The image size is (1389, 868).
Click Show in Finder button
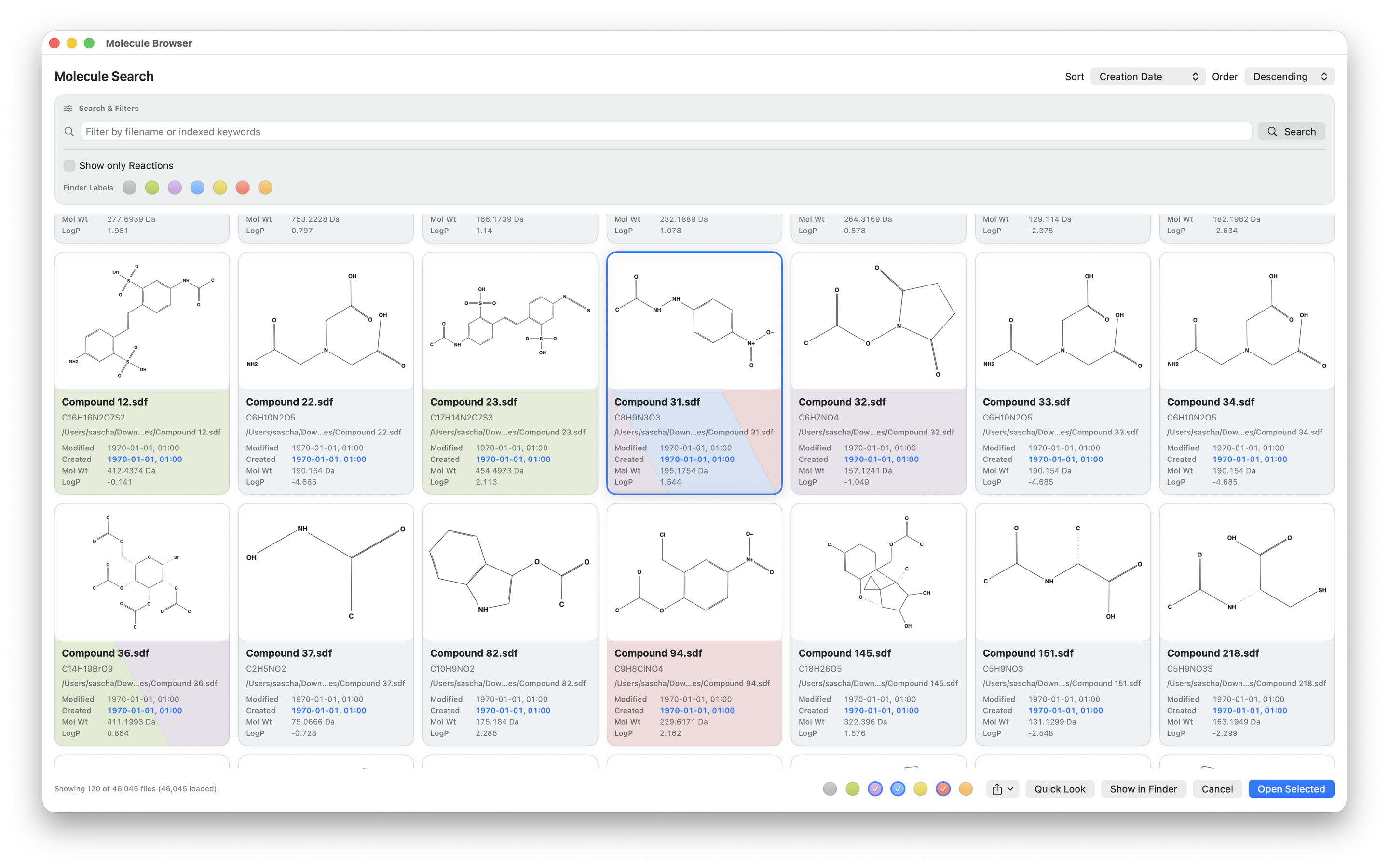tap(1143, 789)
